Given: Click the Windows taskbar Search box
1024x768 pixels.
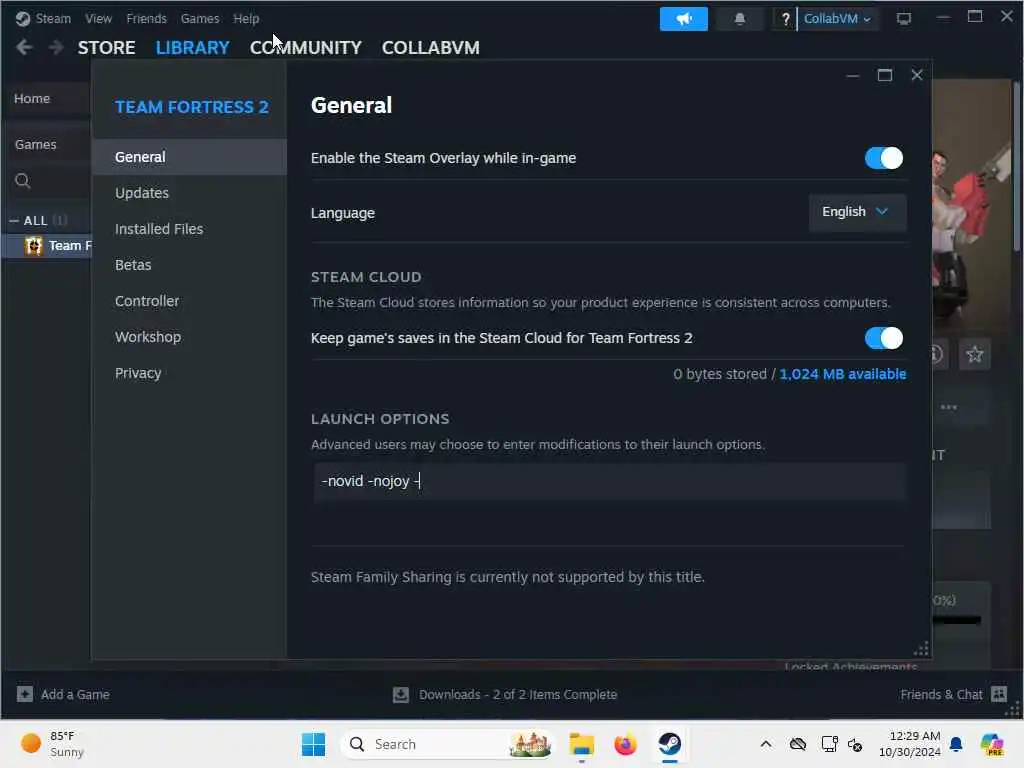Looking at the screenshot, I should point(447,744).
